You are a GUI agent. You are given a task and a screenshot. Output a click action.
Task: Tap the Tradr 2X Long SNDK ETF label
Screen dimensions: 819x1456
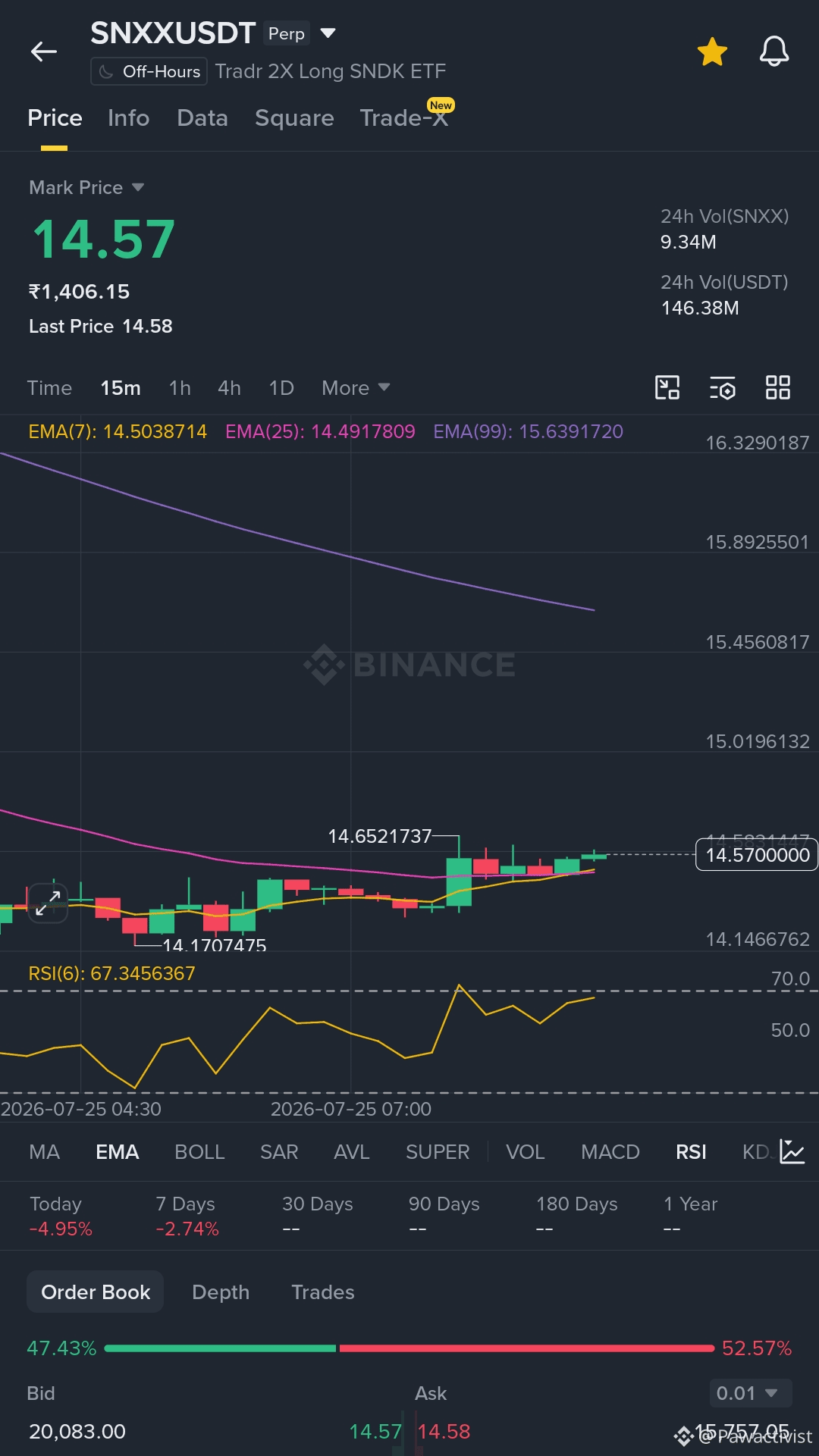pos(331,72)
